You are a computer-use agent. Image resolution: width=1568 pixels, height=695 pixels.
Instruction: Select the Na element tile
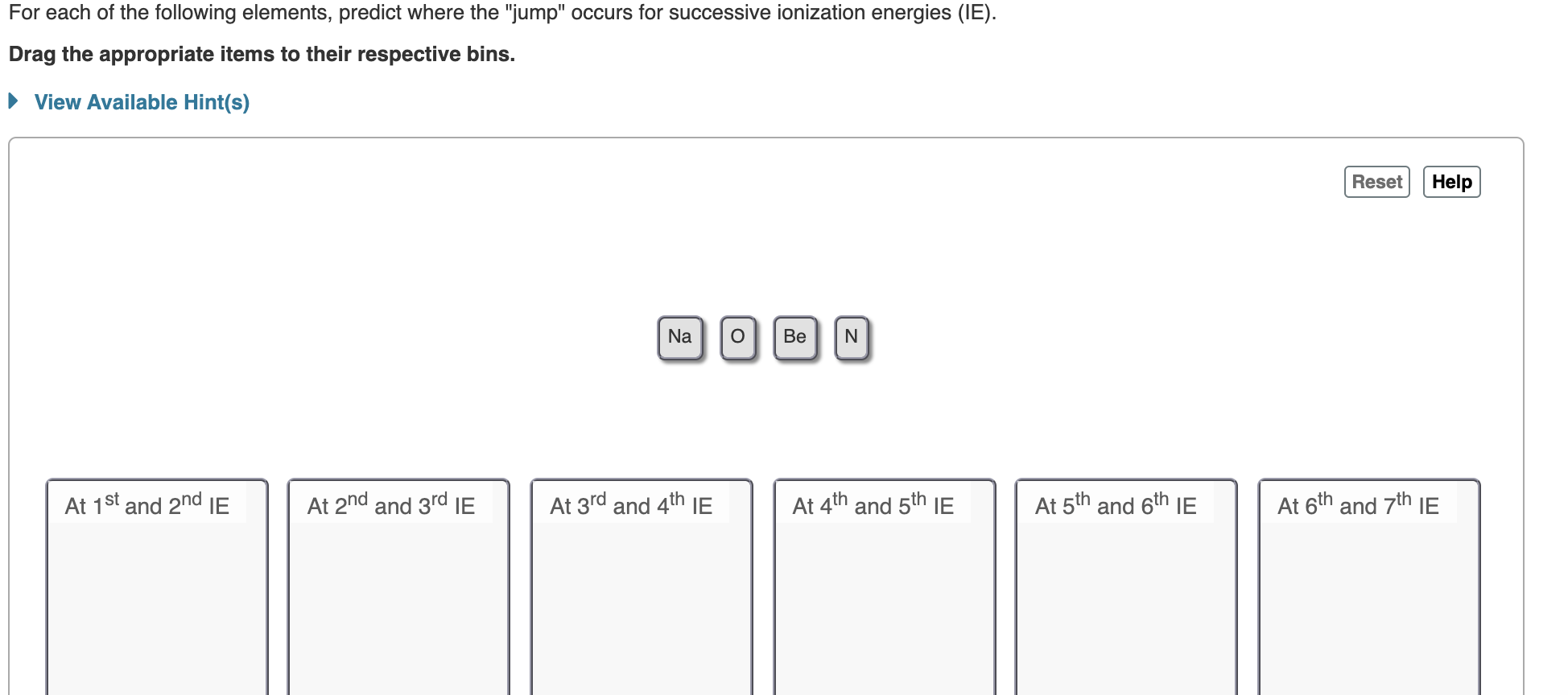click(680, 337)
